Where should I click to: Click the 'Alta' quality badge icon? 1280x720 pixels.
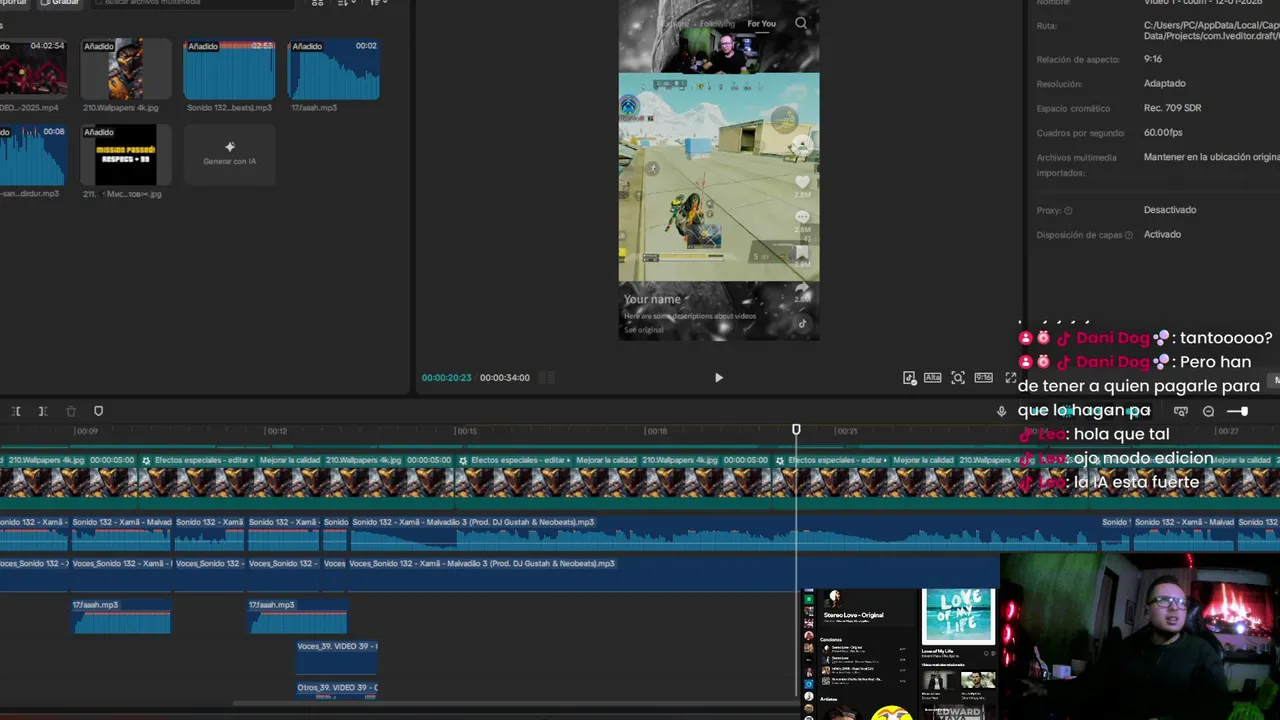click(x=932, y=378)
